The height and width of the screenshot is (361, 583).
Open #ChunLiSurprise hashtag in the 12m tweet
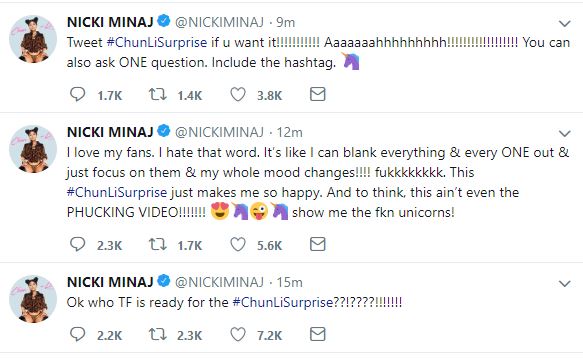pos(117,193)
